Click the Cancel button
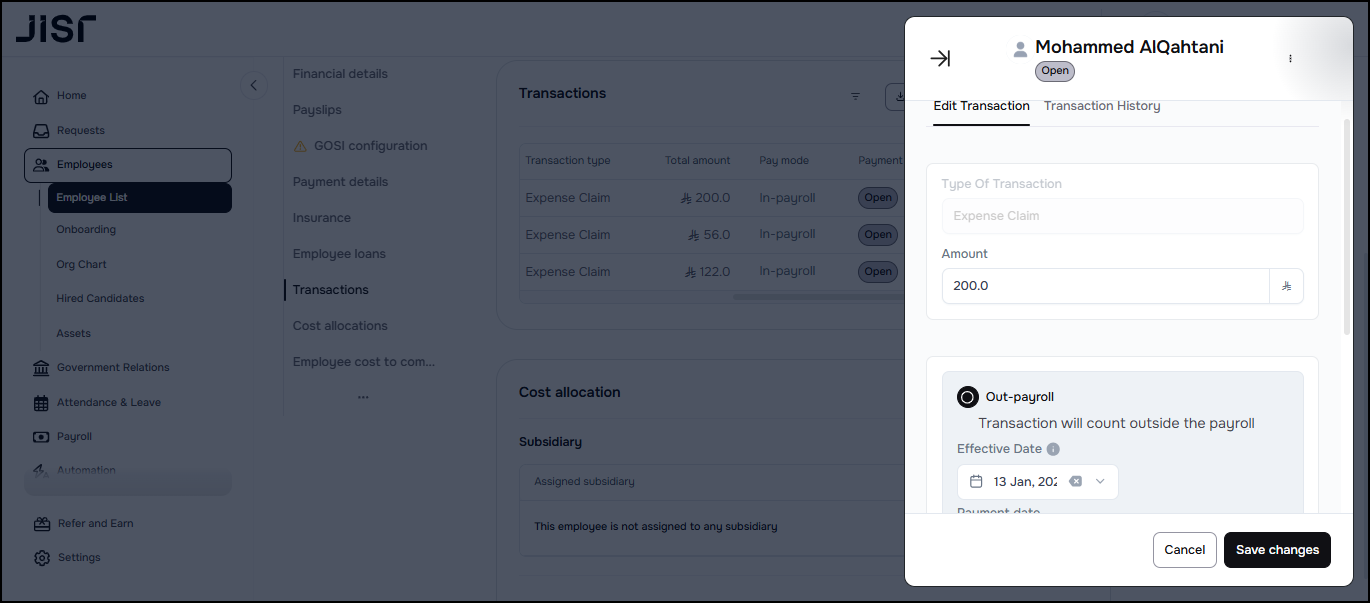This screenshot has height=603, width=1370. pyautogui.click(x=1184, y=550)
